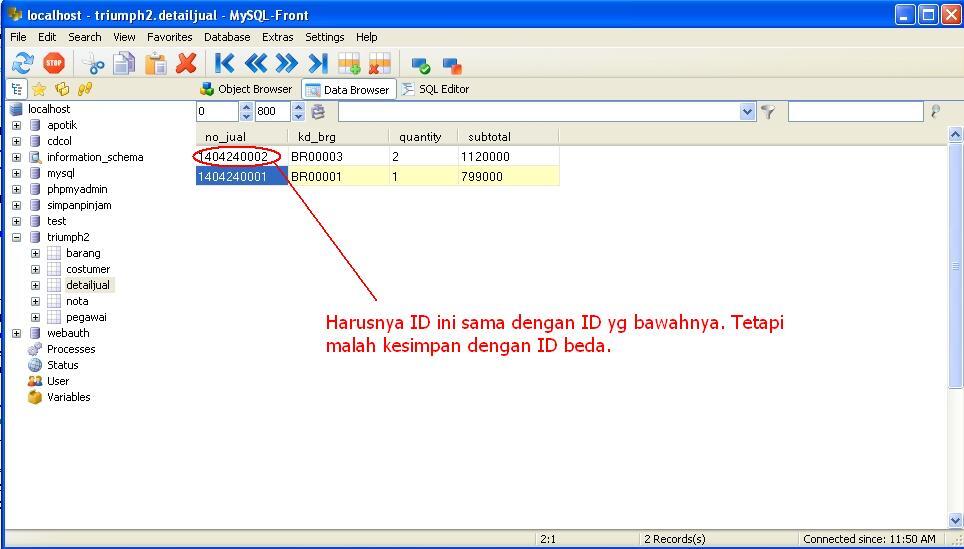Click the footprints icon in sidebar toolbar
964x549 pixels.
tap(85, 89)
